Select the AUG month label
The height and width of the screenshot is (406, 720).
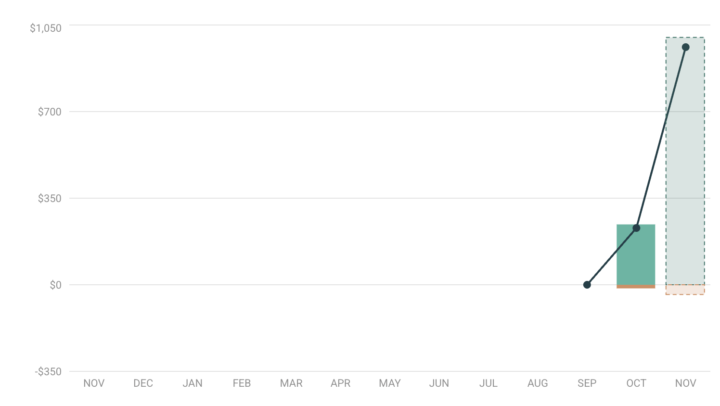537,384
